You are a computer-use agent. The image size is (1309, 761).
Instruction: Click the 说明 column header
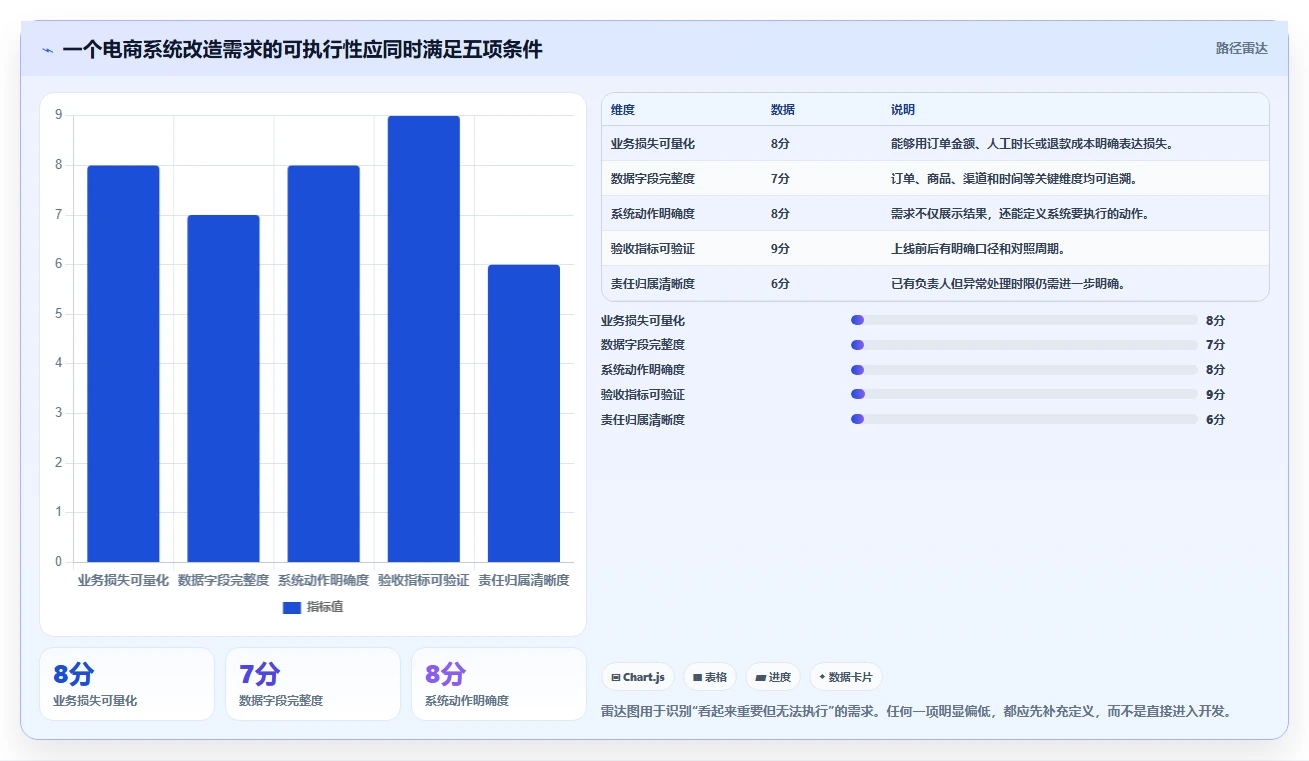(x=903, y=110)
